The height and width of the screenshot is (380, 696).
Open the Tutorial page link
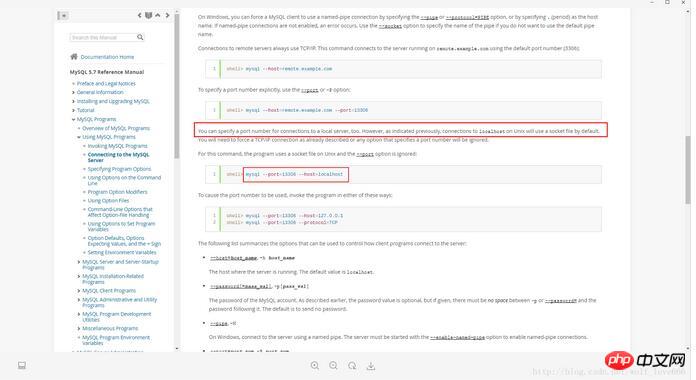point(85,110)
